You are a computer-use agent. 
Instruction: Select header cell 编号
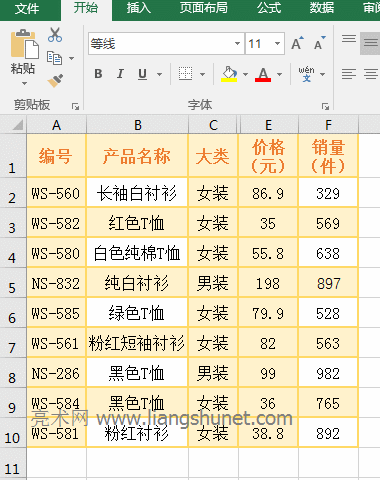tap(56, 156)
